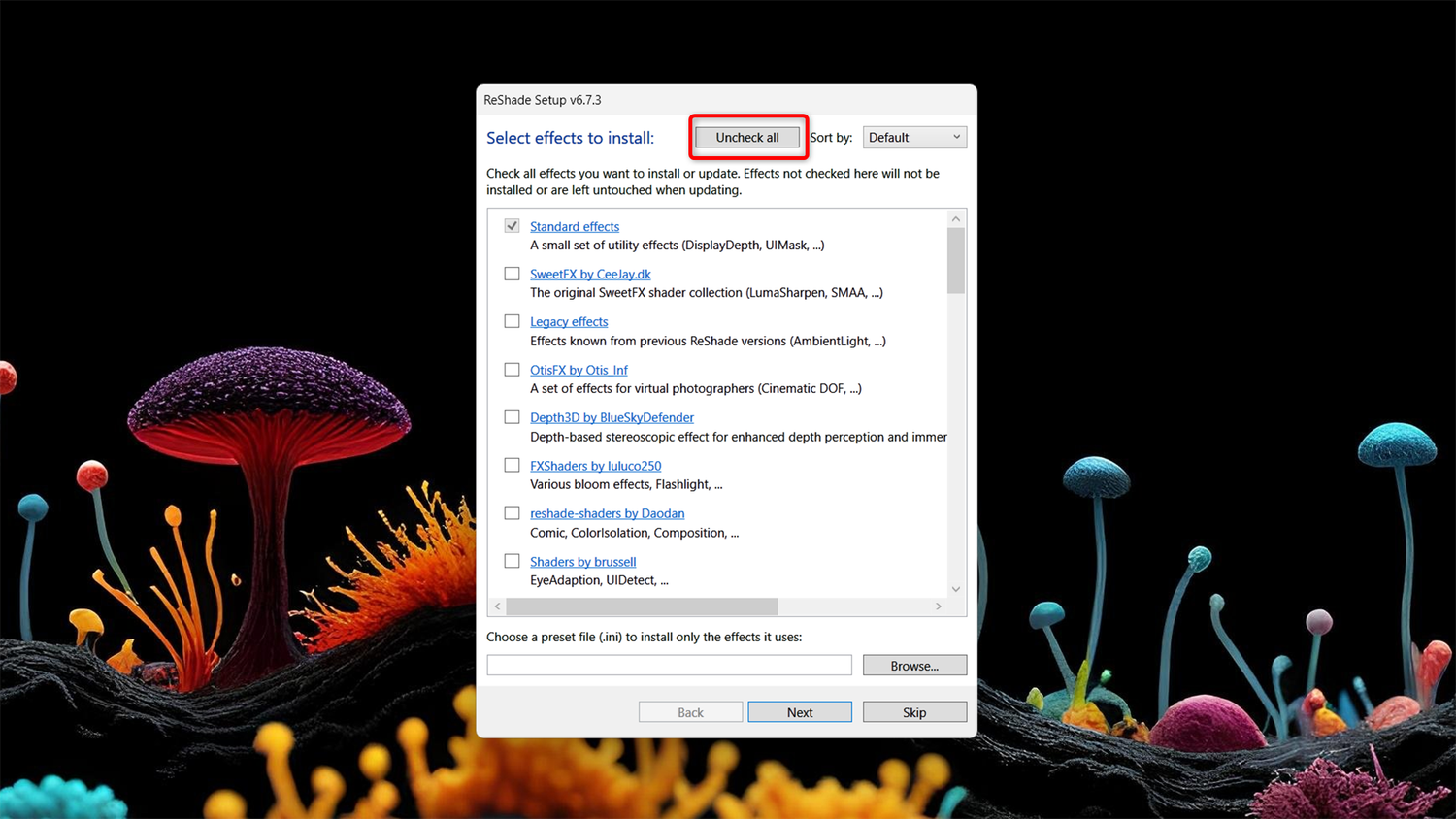
Task: Visit the Depth3D by BlueSkyDefender link
Action: click(x=612, y=418)
